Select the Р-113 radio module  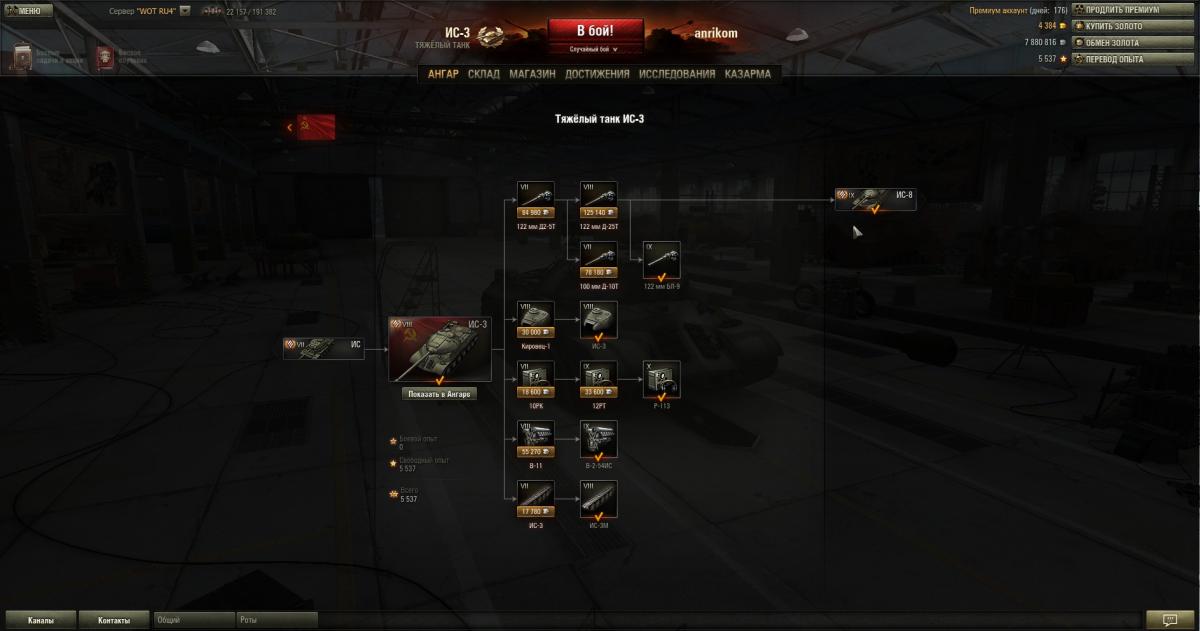[x=662, y=380]
